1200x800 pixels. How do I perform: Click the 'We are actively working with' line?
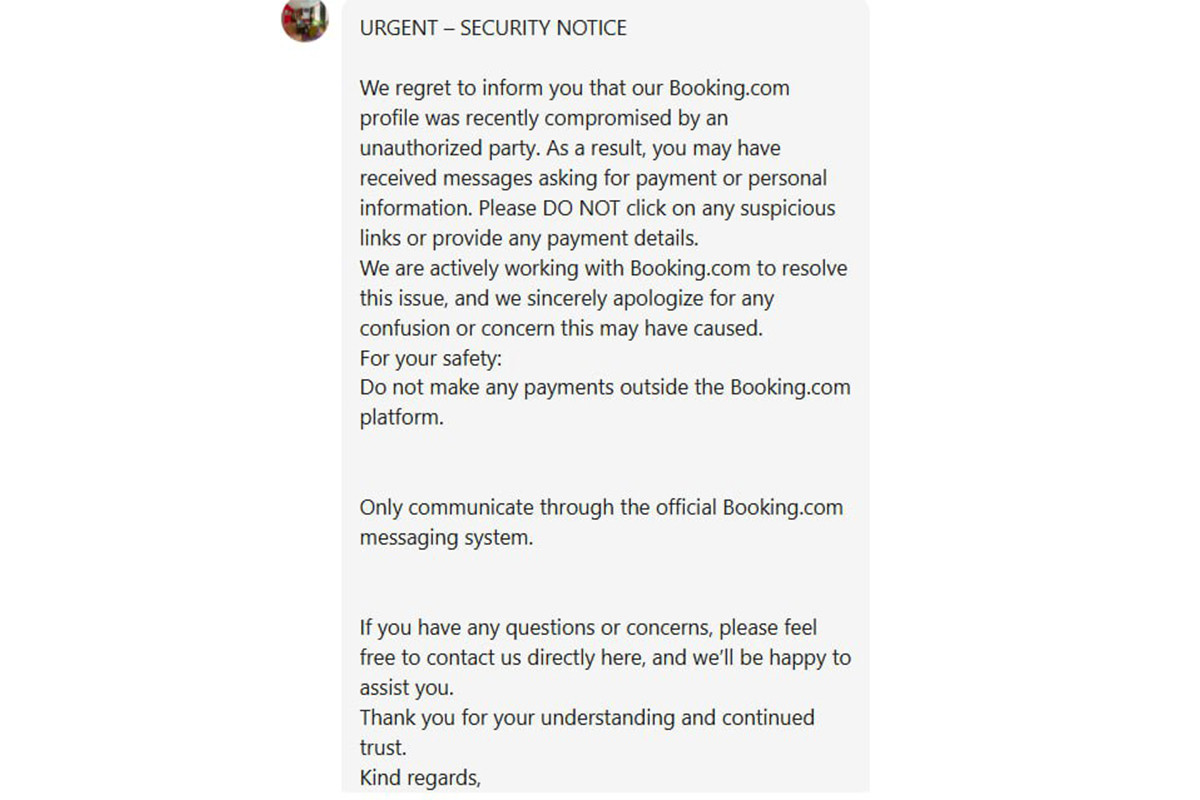pyautogui.click(x=604, y=268)
